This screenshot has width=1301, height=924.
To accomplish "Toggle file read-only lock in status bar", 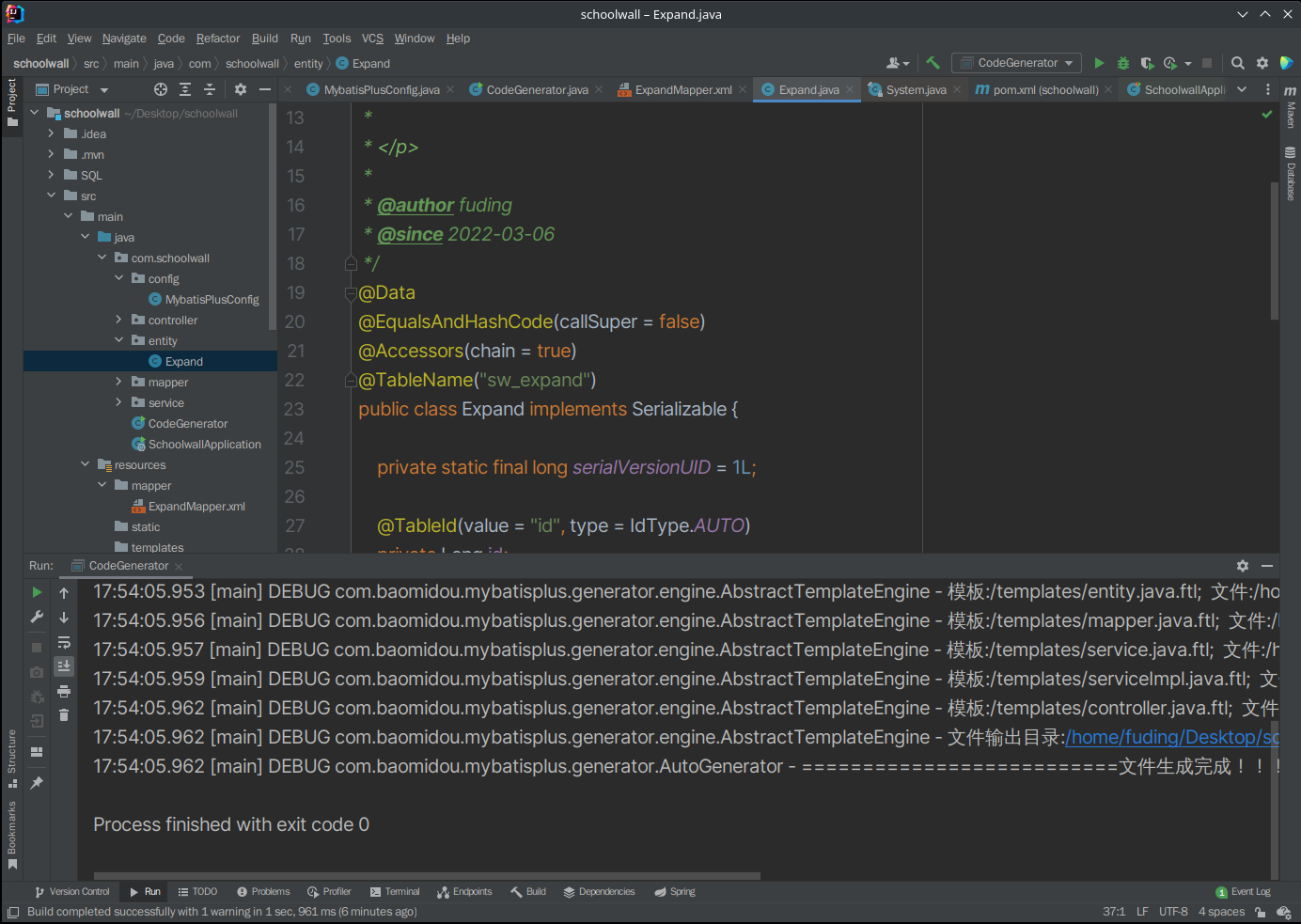I will [1260, 912].
